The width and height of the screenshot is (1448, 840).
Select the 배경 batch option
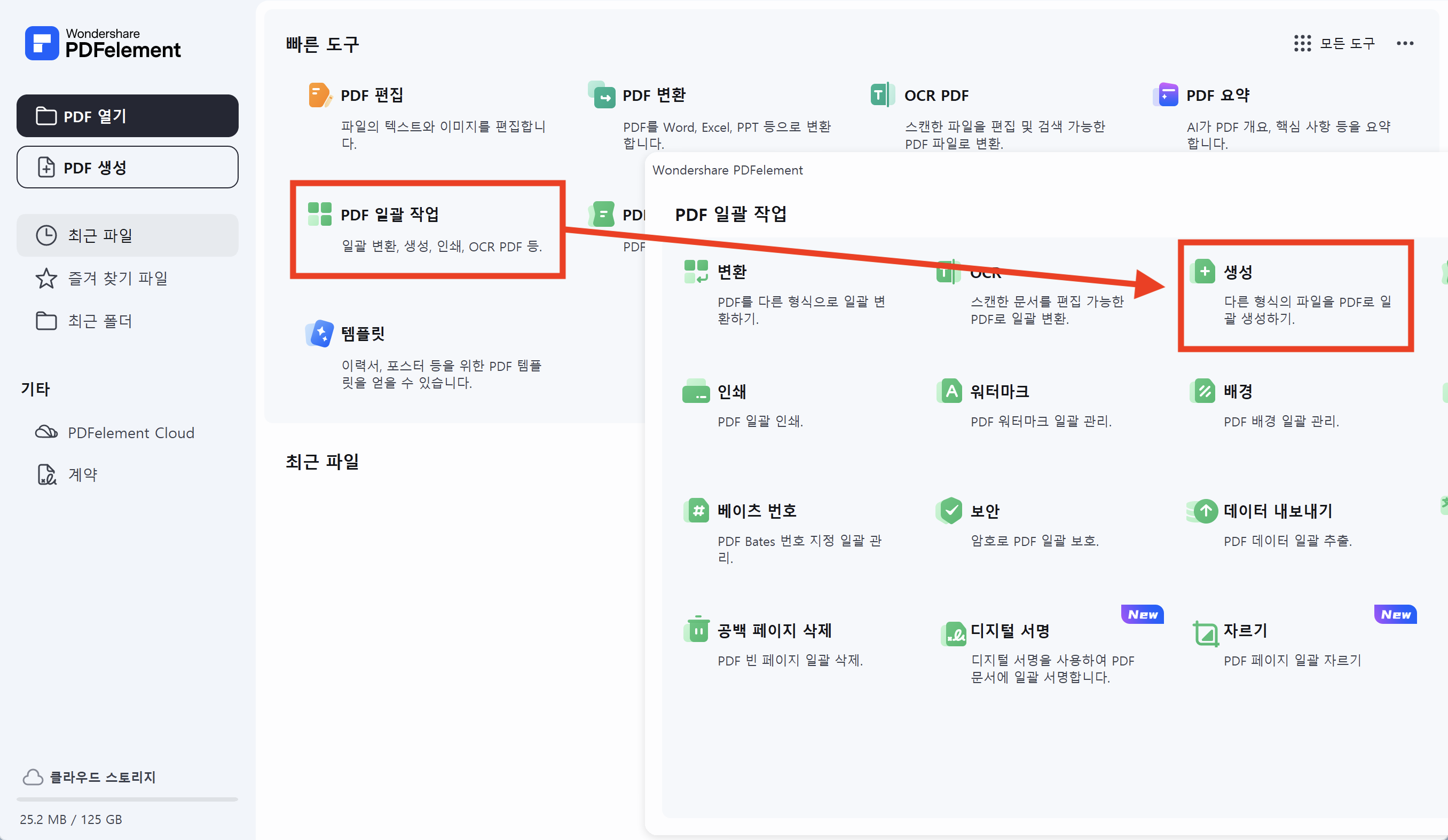pos(1238,391)
